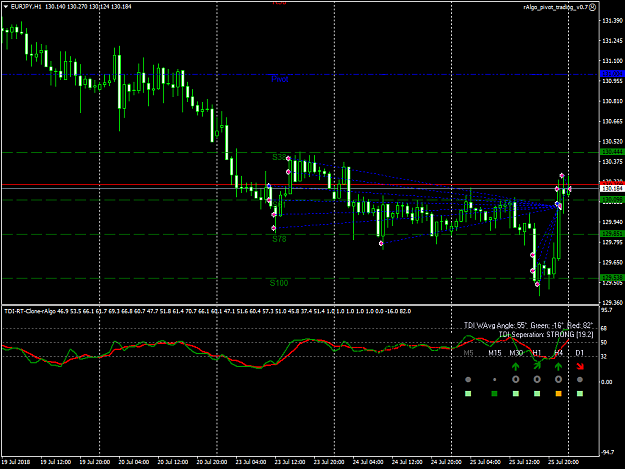
Task: Click the TDI-RT-Clone-rAlgo indicator title values
Action: point(207,311)
